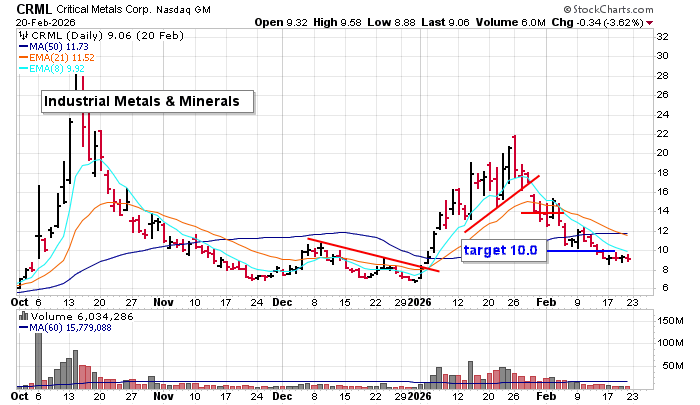Select the MA(60) volume average legend
700x405 pixels.
coord(62,326)
